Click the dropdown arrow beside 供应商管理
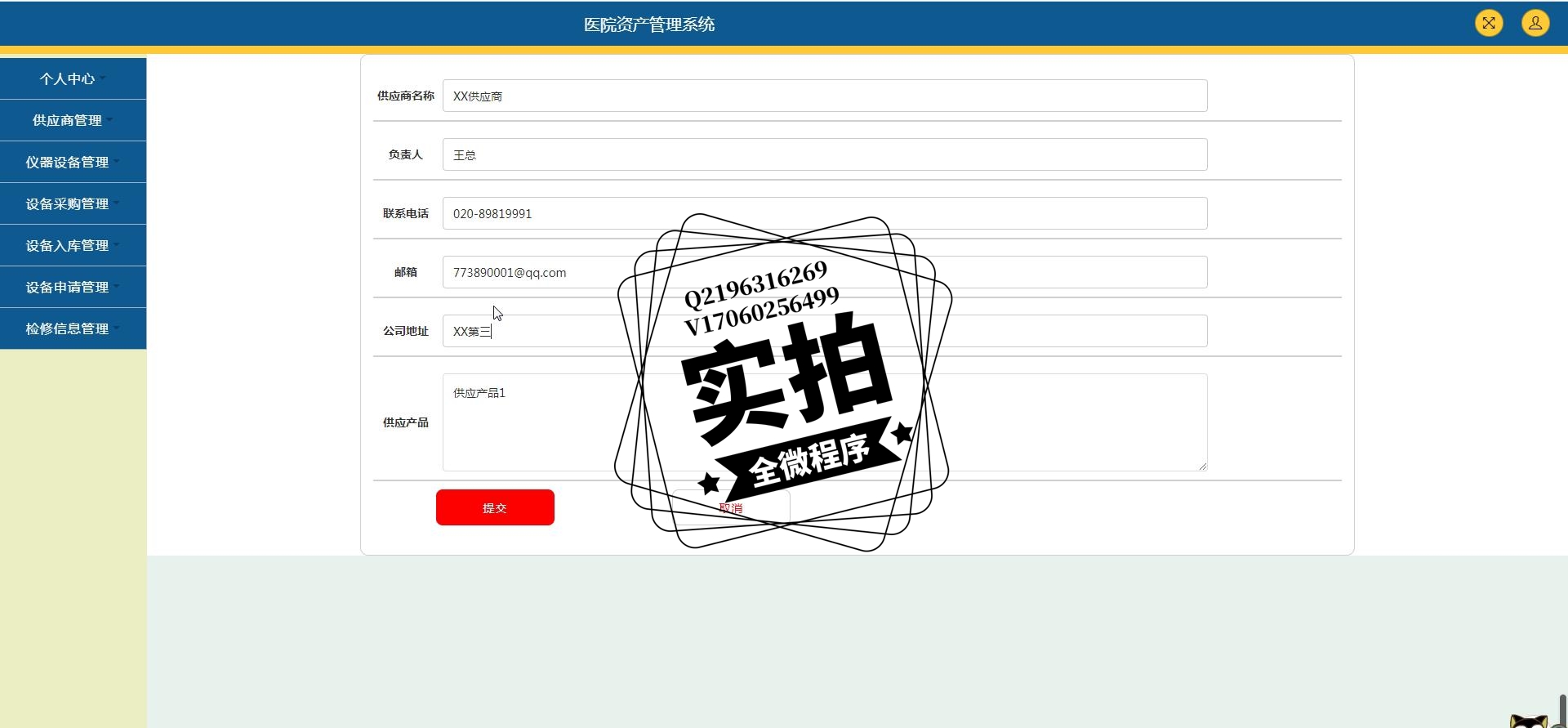Screen dimensions: 1568x728 109,119
